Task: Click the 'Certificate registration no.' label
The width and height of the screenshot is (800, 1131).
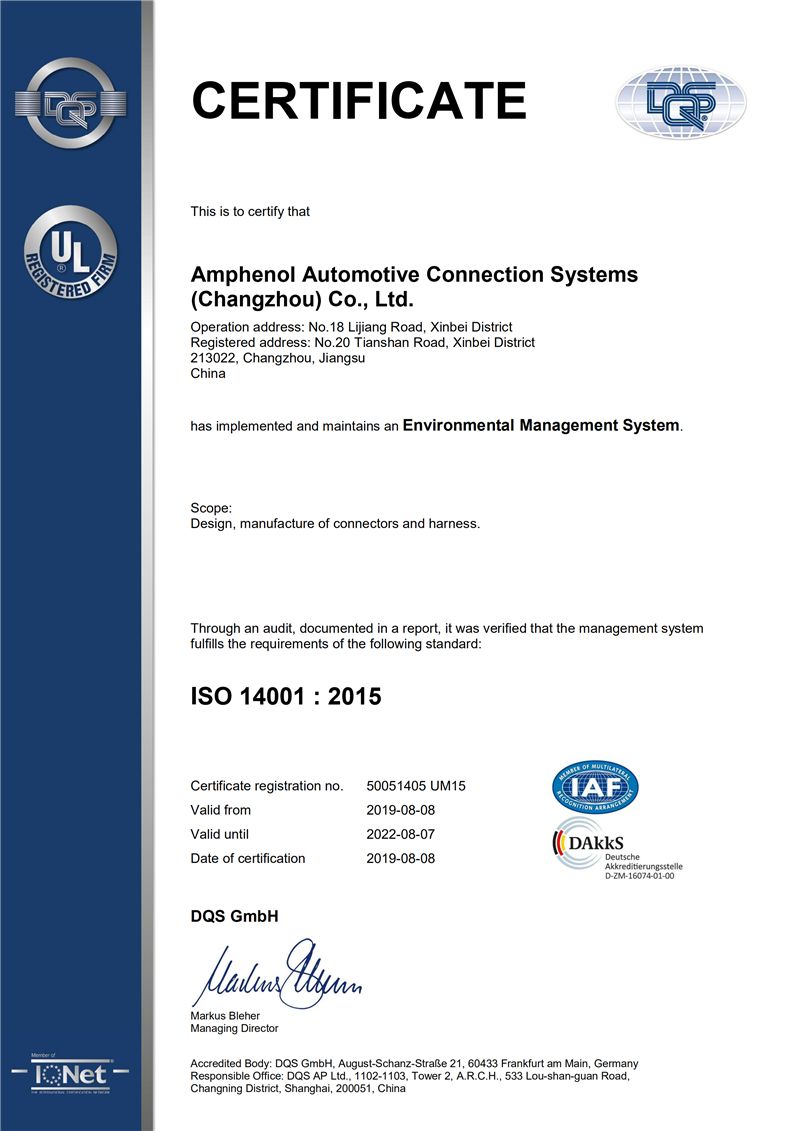Action: click(x=267, y=786)
